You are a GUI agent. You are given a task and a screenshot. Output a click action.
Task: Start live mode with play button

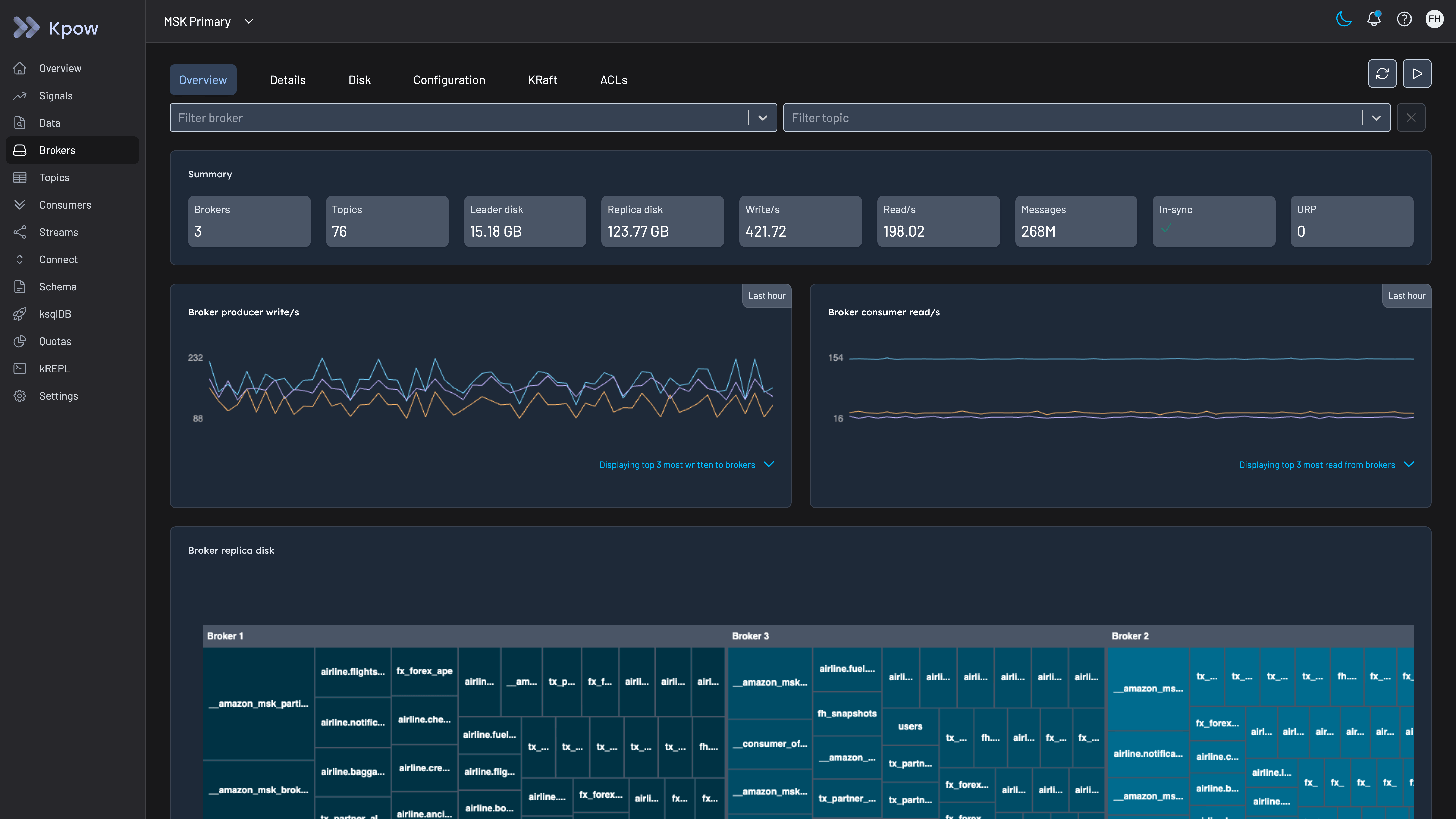pyautogui.click(x=1417, y=74)
